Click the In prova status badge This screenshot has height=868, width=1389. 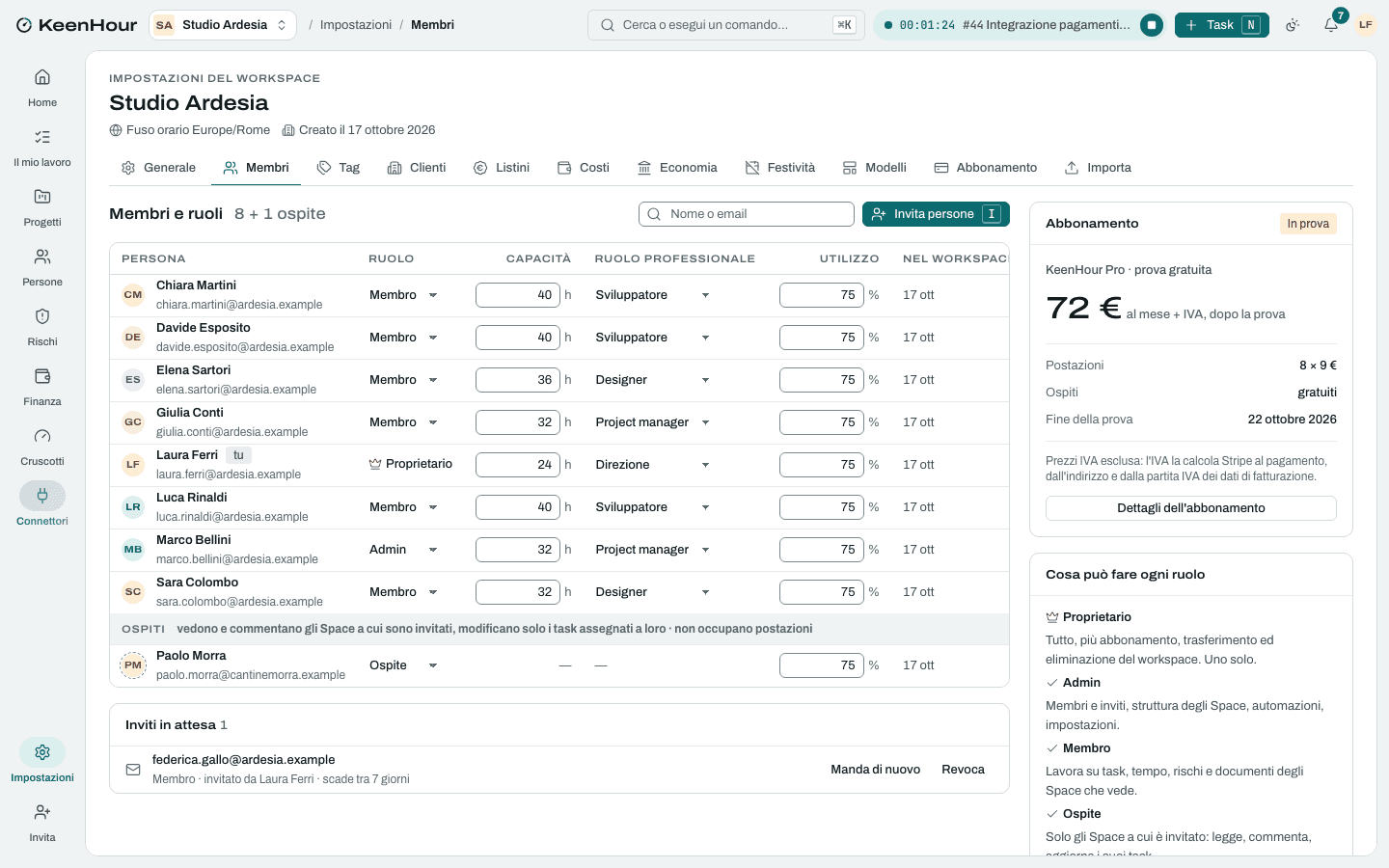tap(1308, 224)
